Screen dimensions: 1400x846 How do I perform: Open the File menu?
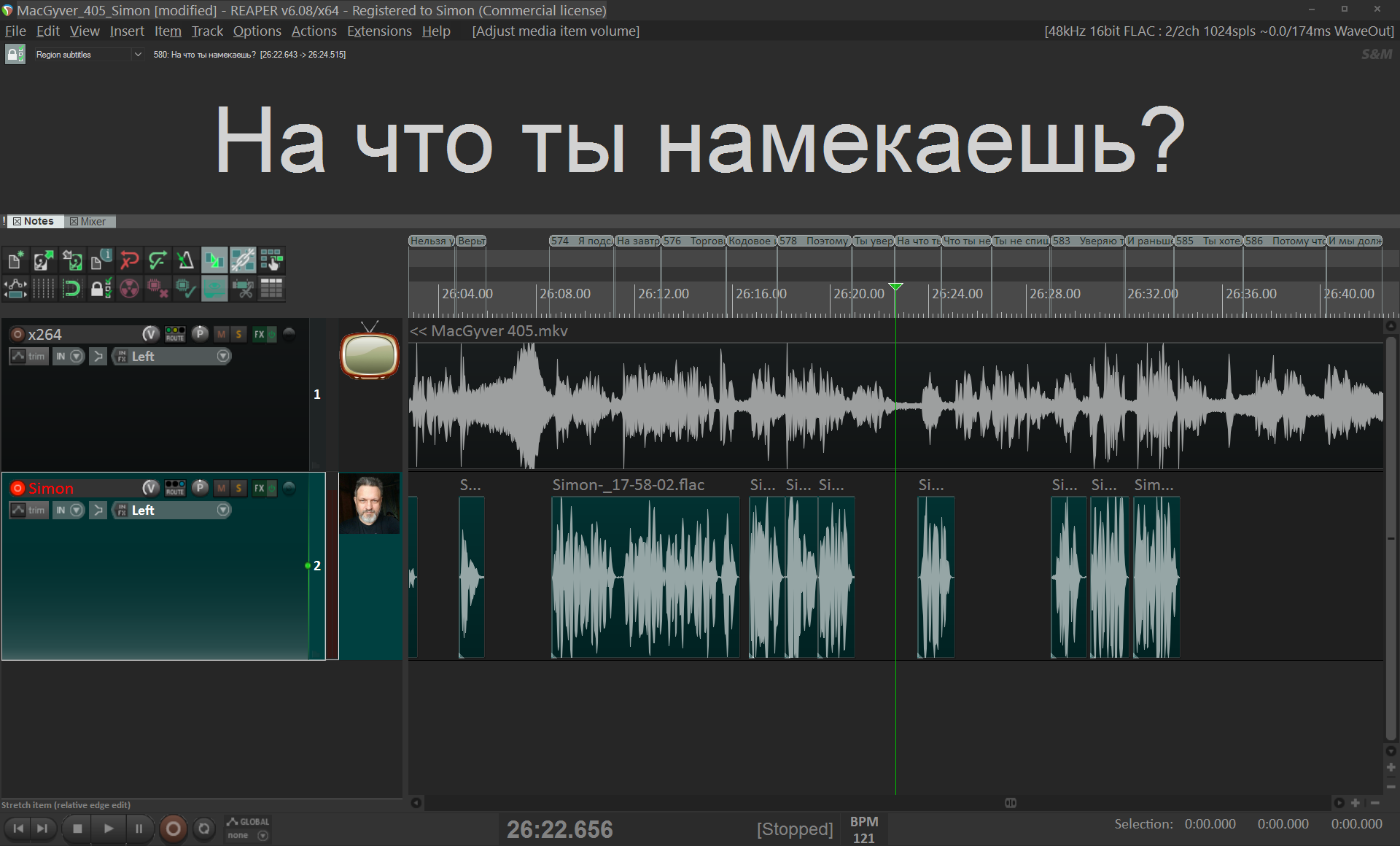pos(15,31)
